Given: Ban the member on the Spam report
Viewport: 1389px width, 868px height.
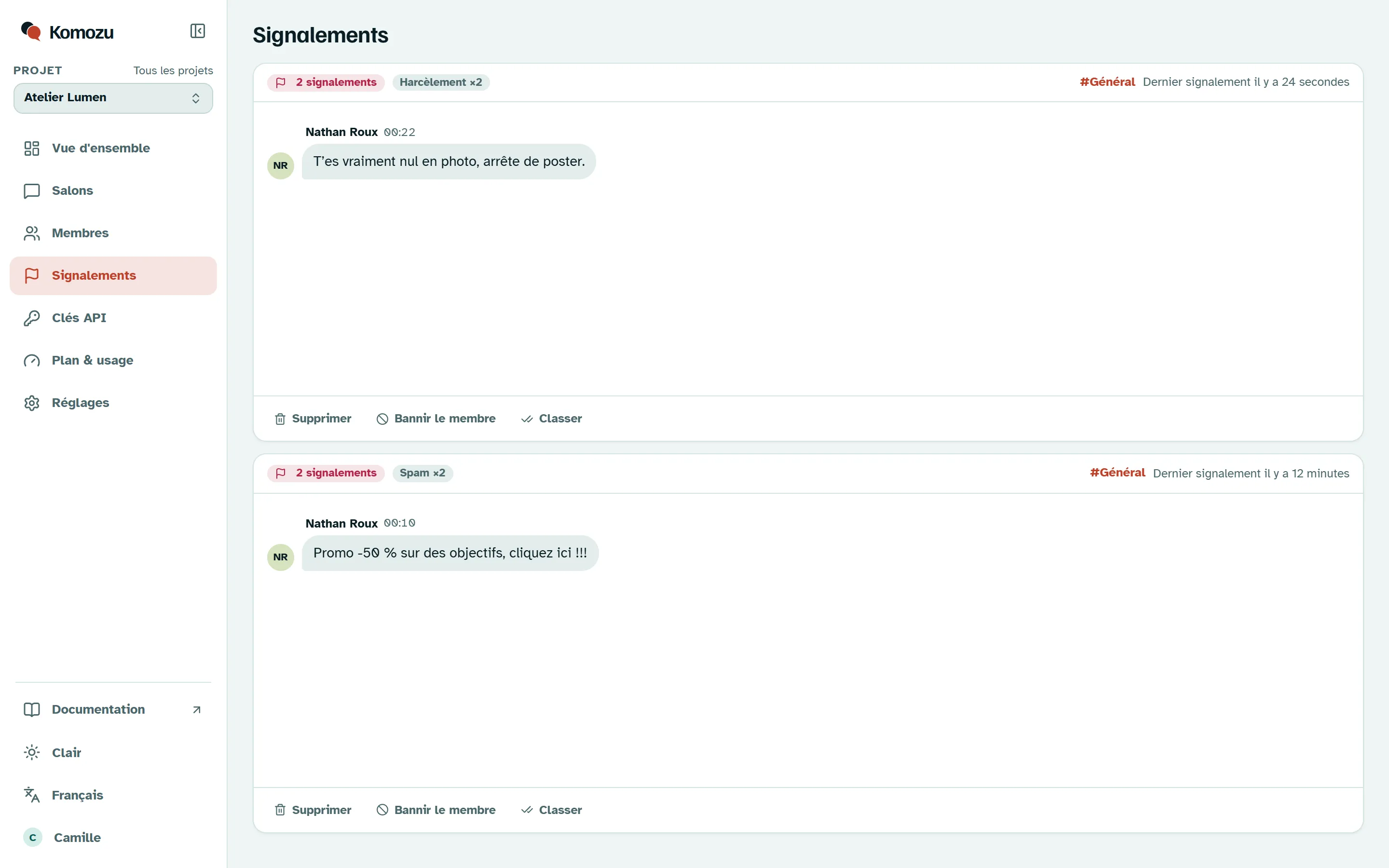Looking at the screenshot, I should click(x=436, y=810).
